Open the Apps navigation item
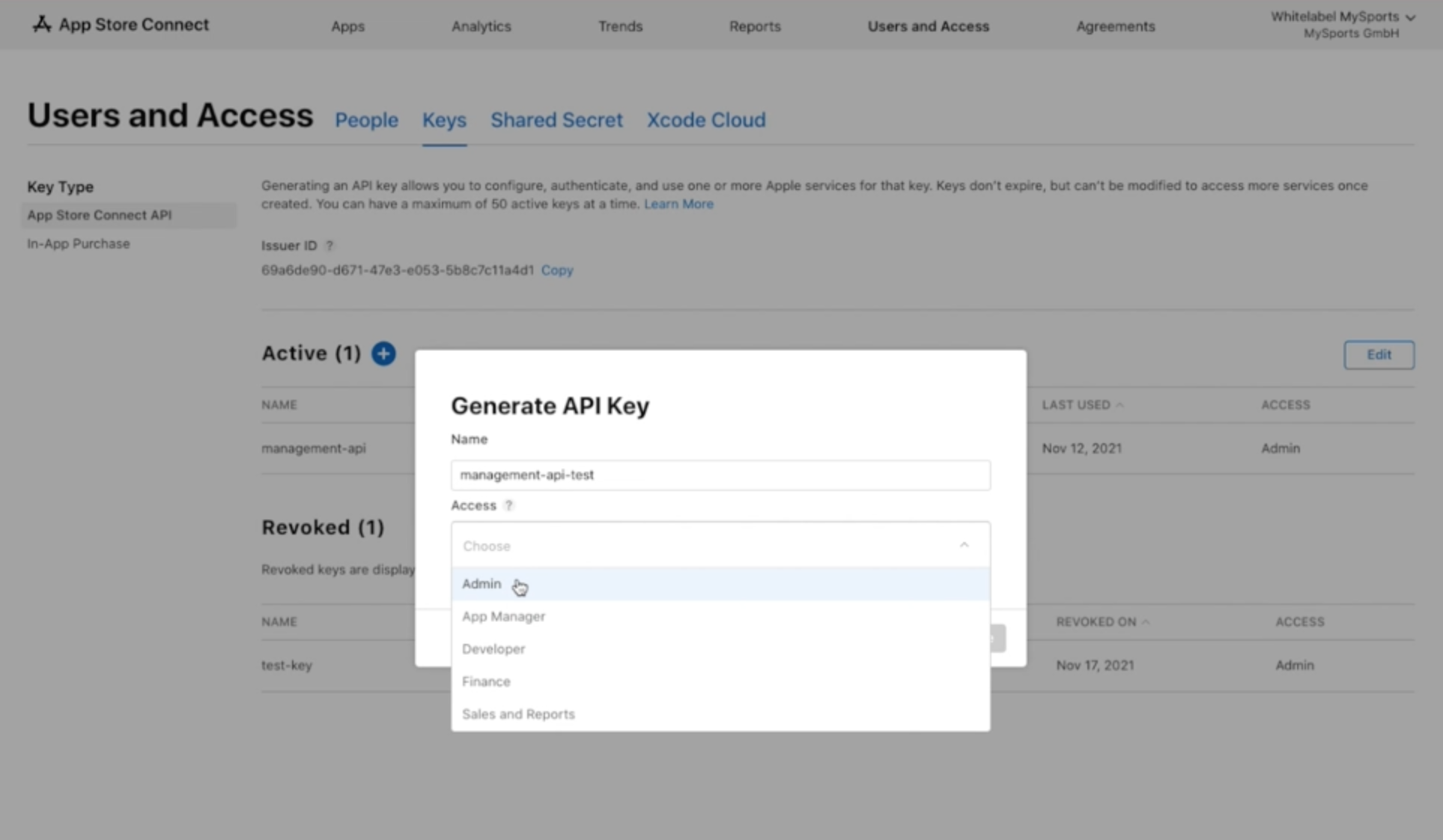 [x=347, y=26]
